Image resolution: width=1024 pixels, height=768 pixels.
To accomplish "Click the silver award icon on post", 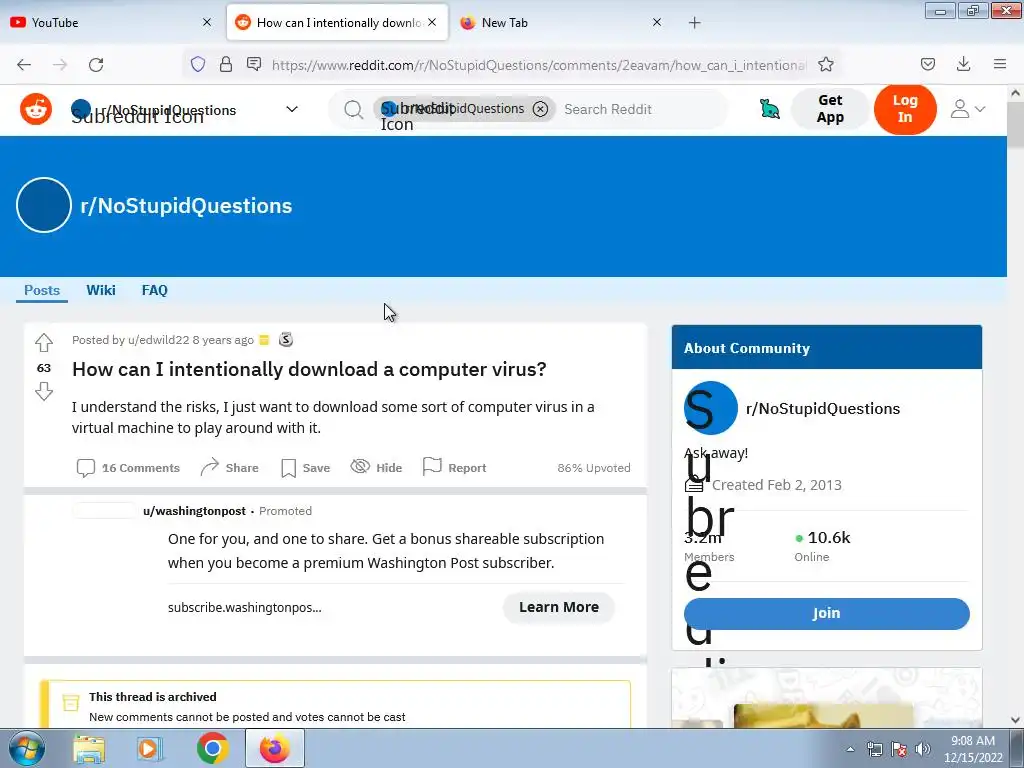I will [285, 340].
